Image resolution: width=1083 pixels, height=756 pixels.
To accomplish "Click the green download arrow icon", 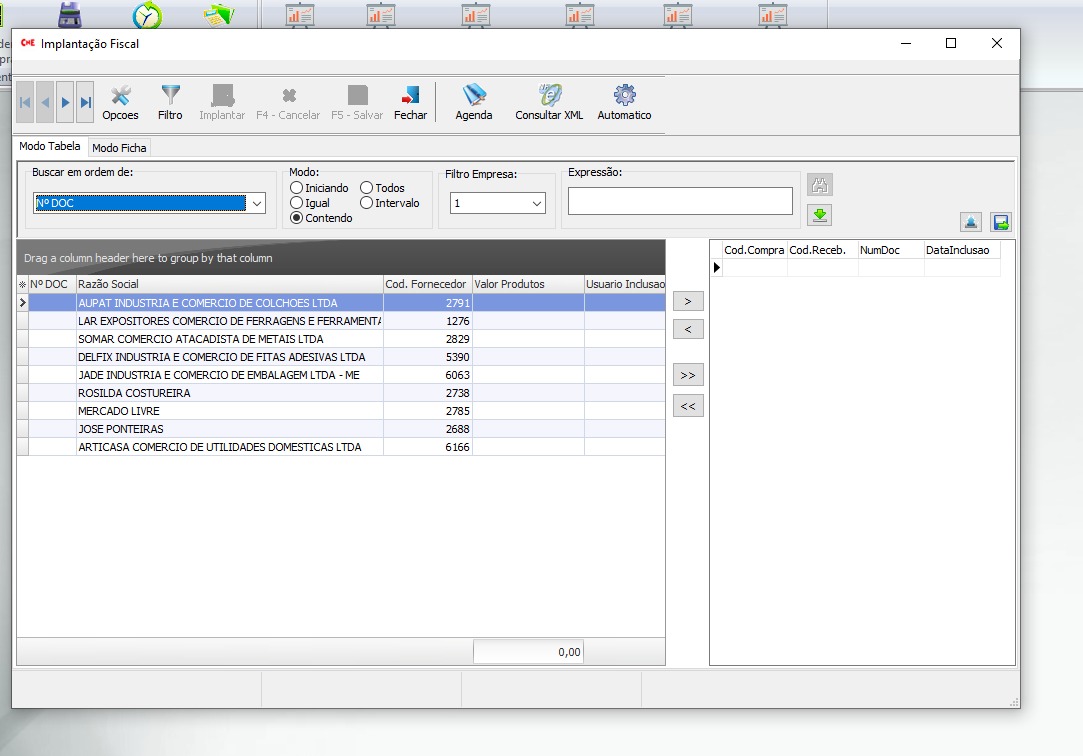I will 820,215.
